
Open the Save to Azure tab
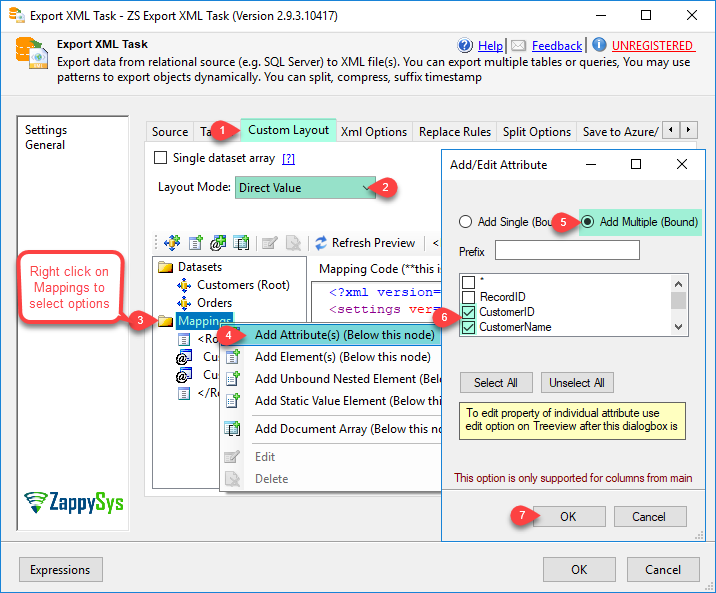619,132
